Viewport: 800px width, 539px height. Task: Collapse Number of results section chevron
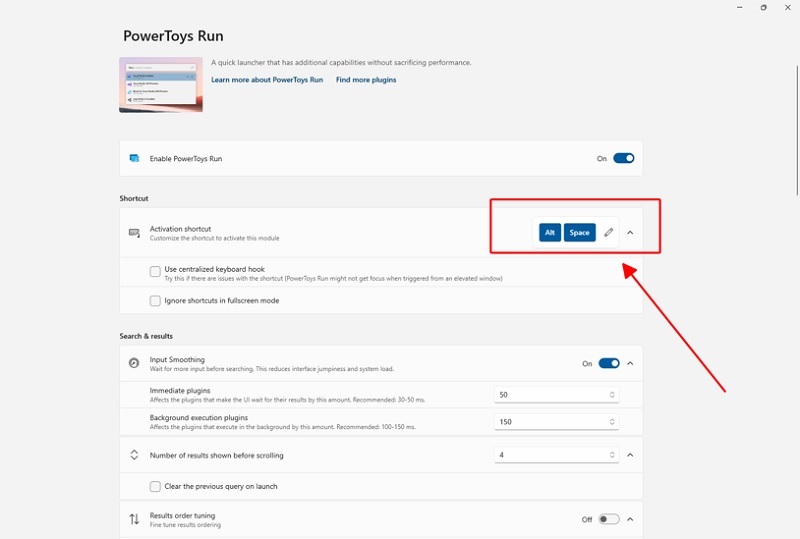tap(630, 455)
